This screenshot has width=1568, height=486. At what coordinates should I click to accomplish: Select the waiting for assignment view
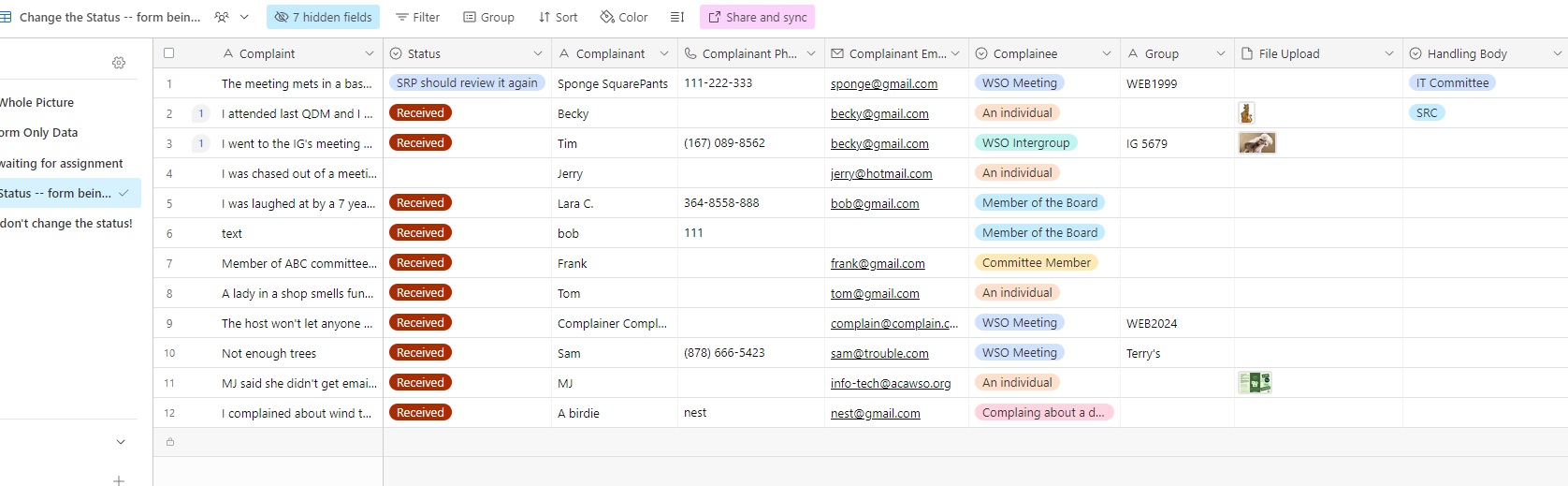click(x=62, y=163)
